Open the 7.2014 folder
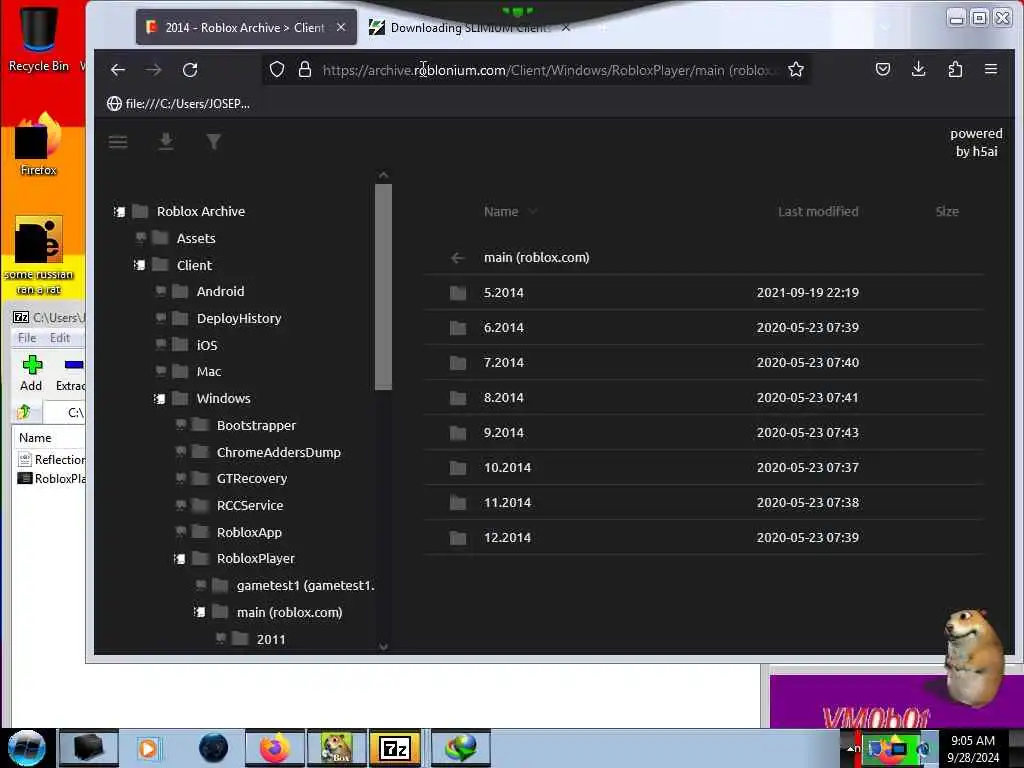 point(704,362)
